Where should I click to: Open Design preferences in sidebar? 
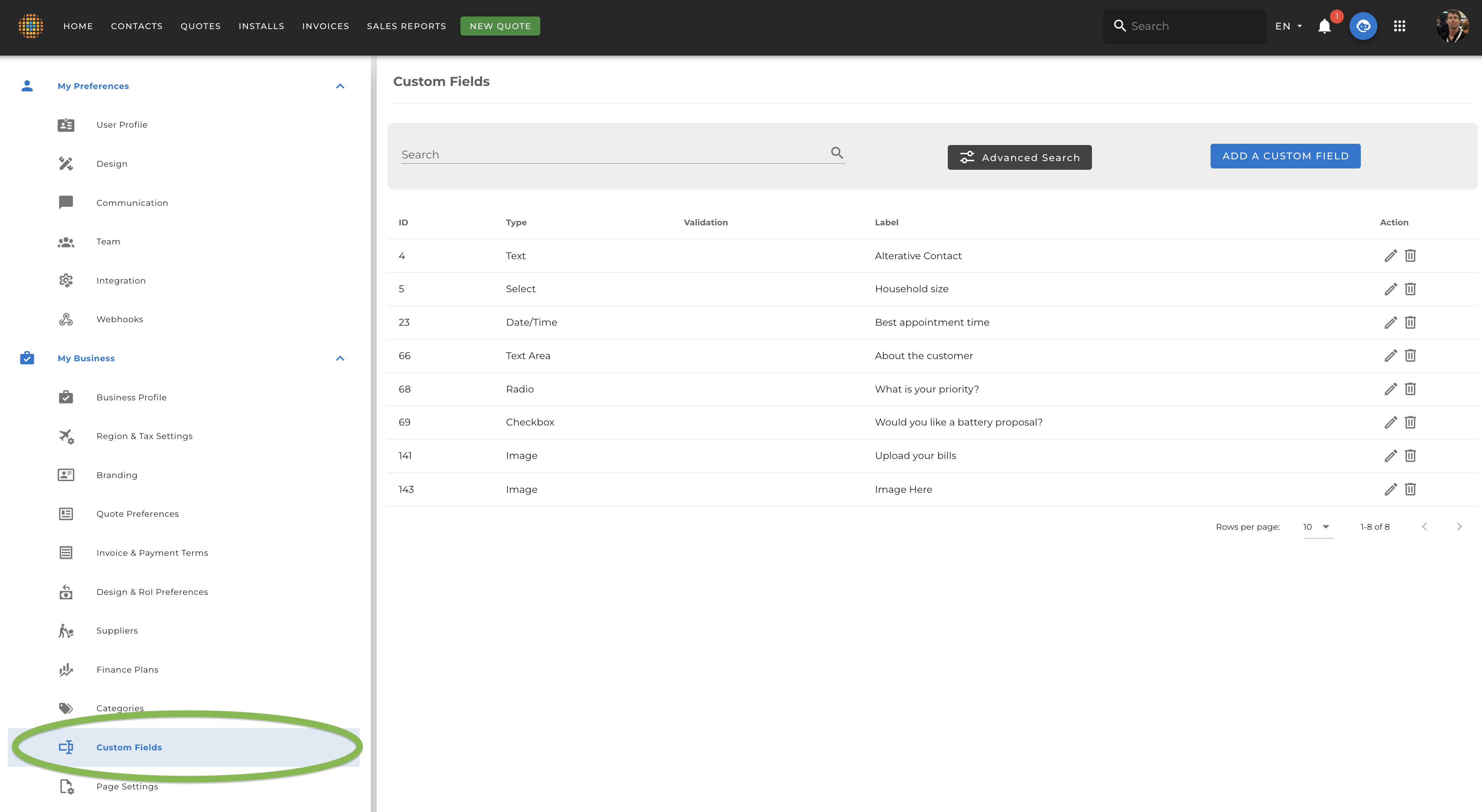coord(112,164)
